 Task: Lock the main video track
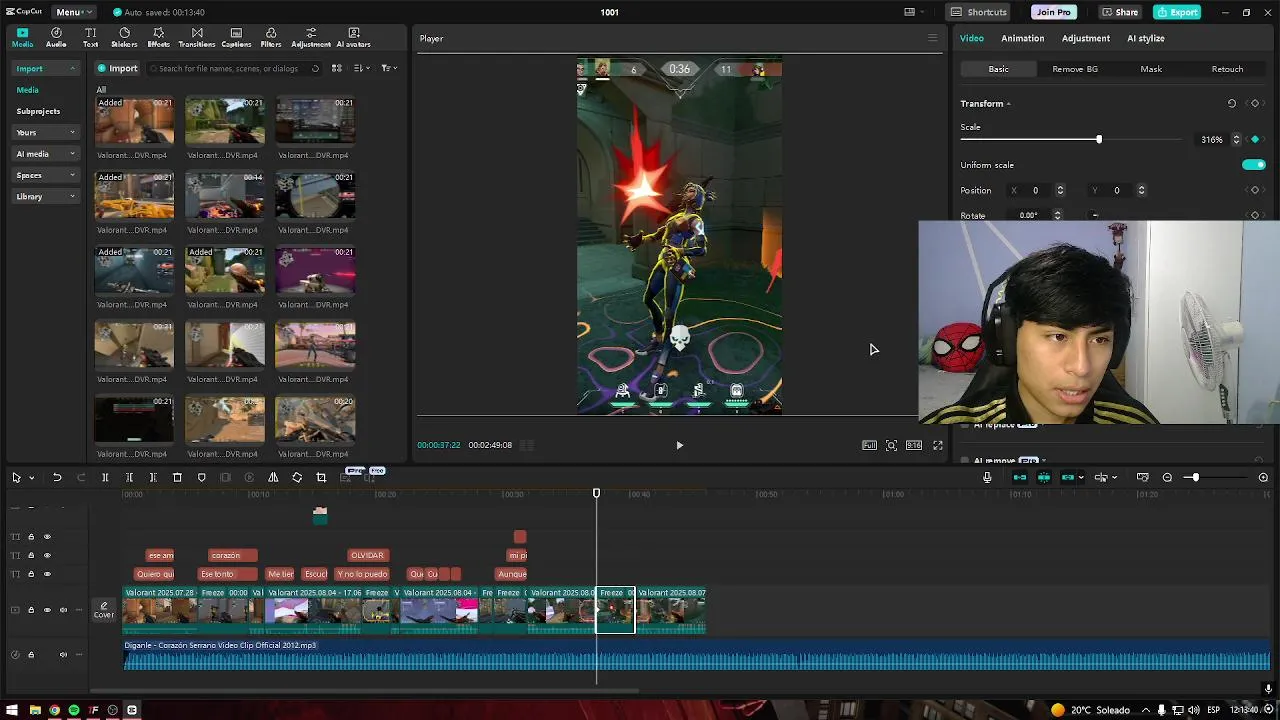click(x=31, y=610)
